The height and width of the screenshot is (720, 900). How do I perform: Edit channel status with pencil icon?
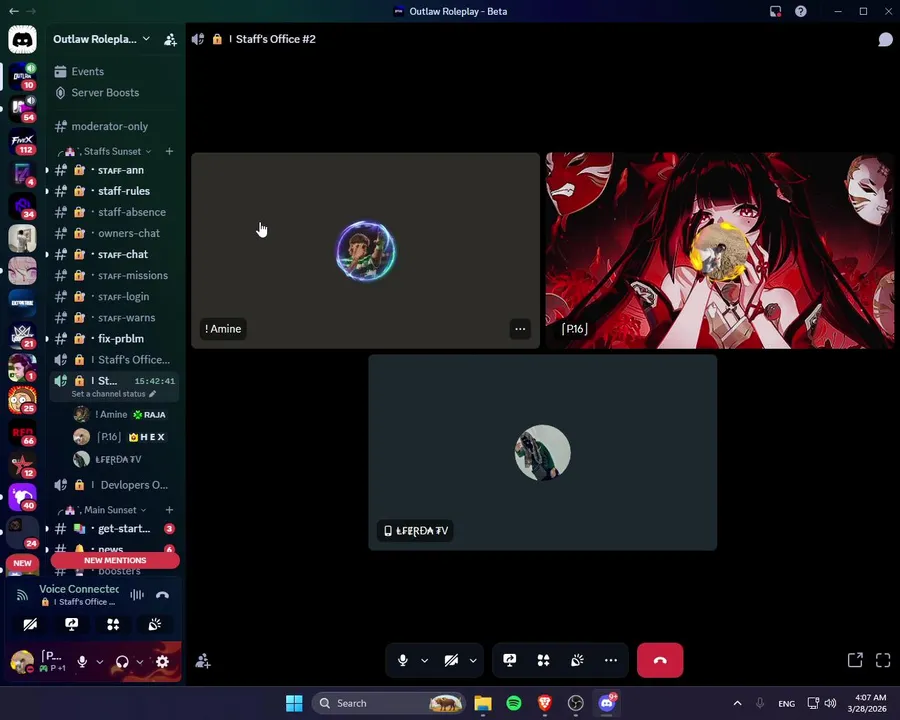(x=152, y=394)
